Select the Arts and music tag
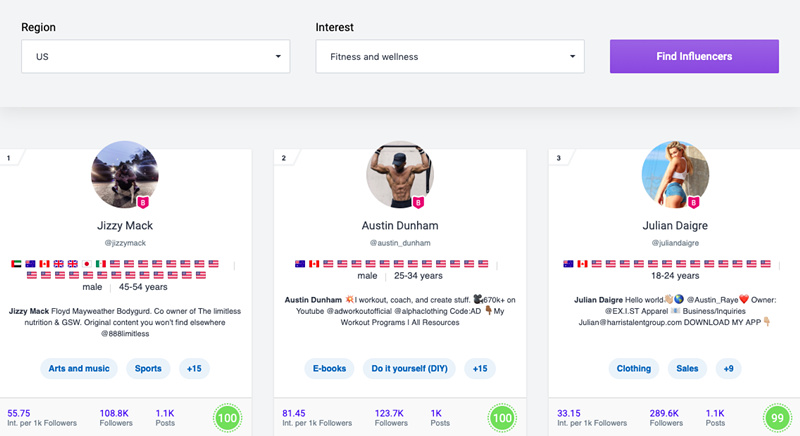 tap(79, 368)
